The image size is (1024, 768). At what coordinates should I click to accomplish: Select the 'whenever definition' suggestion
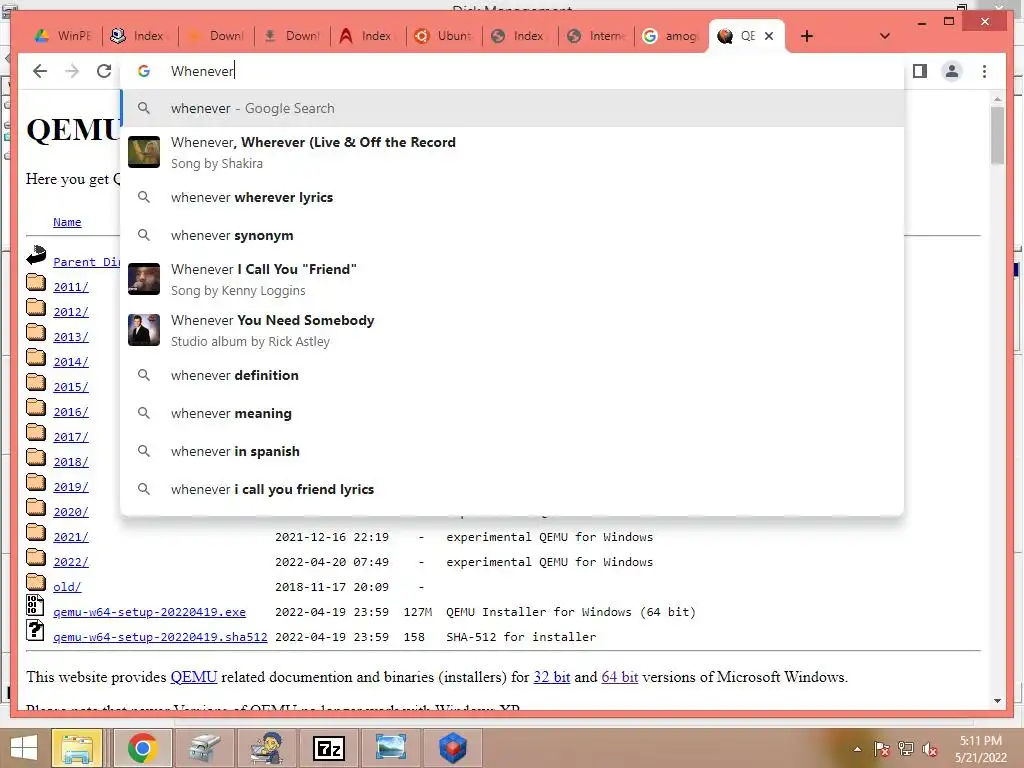[513, 376]
